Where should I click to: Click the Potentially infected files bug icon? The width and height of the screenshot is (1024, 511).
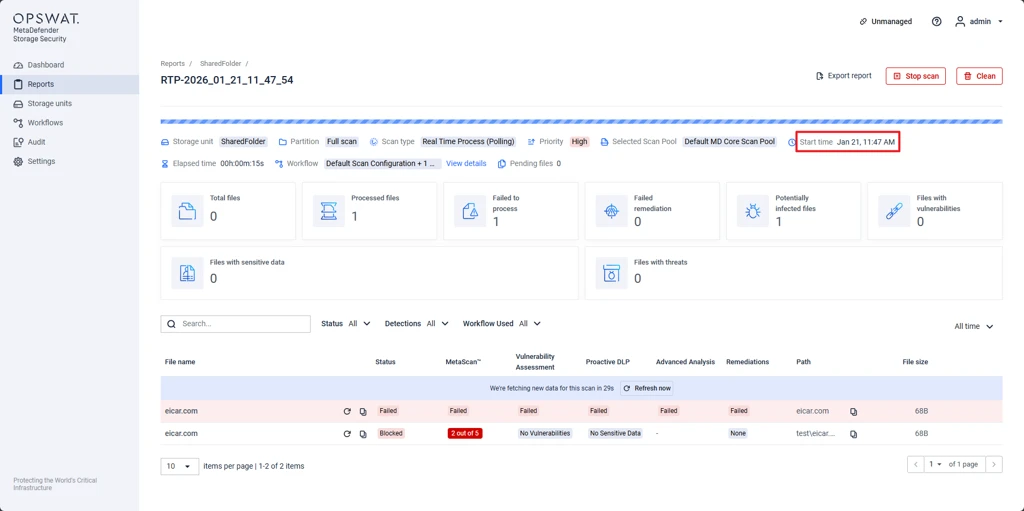click(752, 211)
